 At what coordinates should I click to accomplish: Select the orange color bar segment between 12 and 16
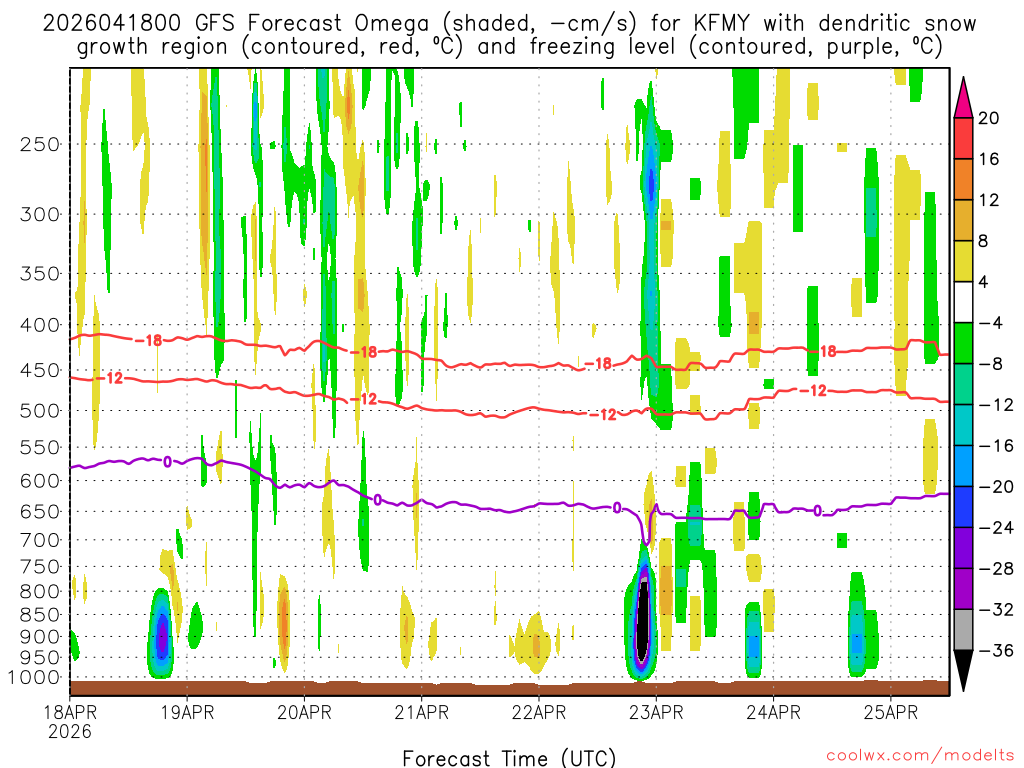coord(964,179)
